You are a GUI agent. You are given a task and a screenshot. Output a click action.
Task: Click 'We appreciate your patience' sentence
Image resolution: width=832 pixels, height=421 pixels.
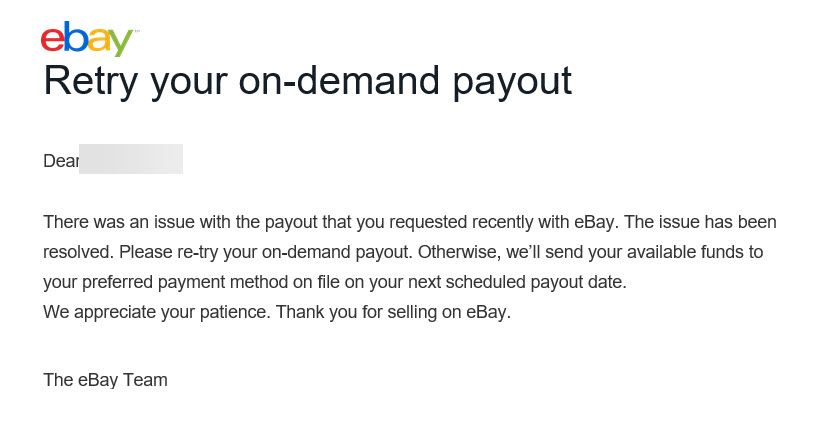pyautogui.click(x=157, y=312)
